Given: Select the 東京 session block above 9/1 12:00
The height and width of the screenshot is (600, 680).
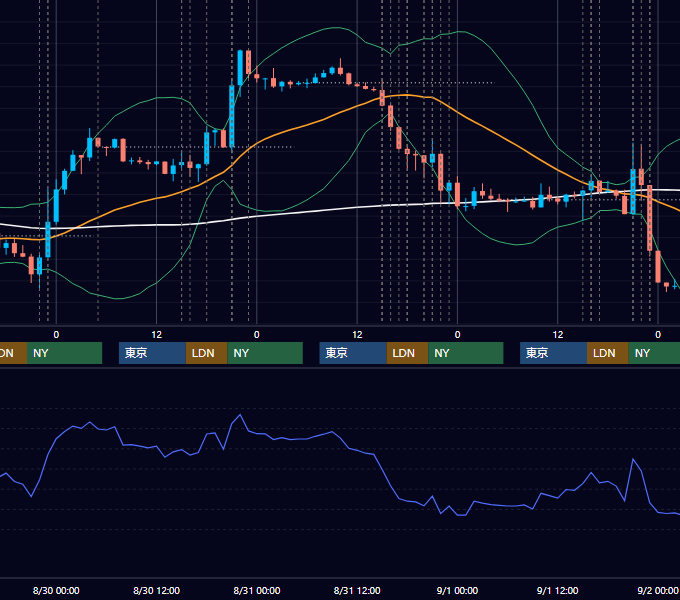Looking at the screenshot, I should (553, 353).
